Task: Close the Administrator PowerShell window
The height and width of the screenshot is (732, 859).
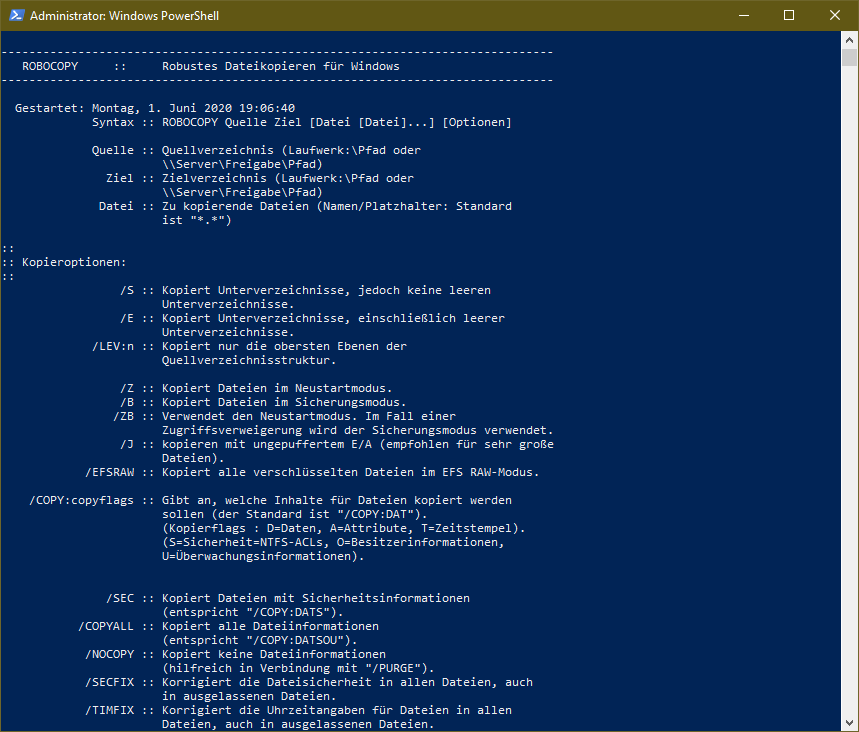Action: coord(835,15)
